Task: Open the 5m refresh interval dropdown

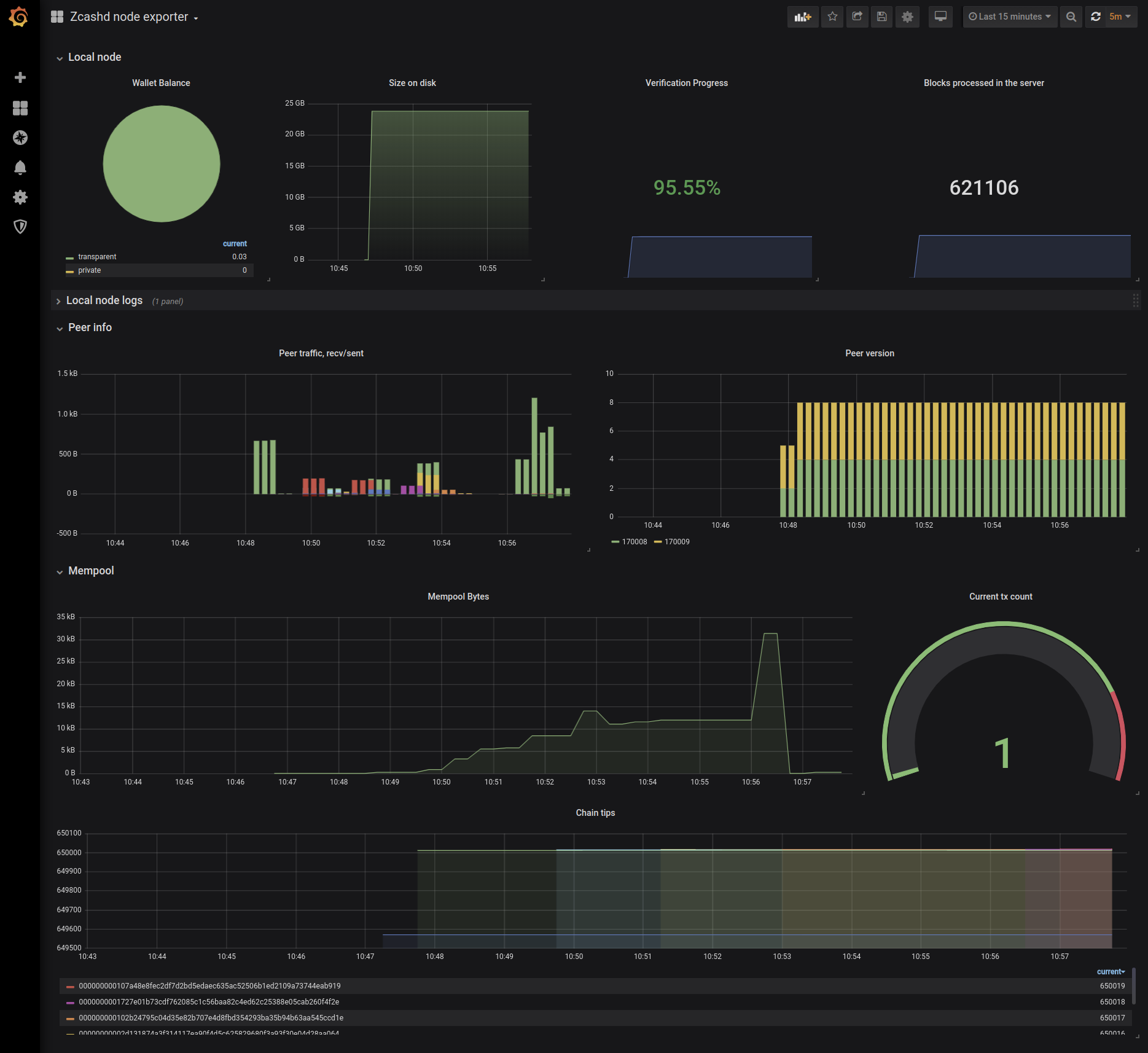Action: tap(1120, 17)
